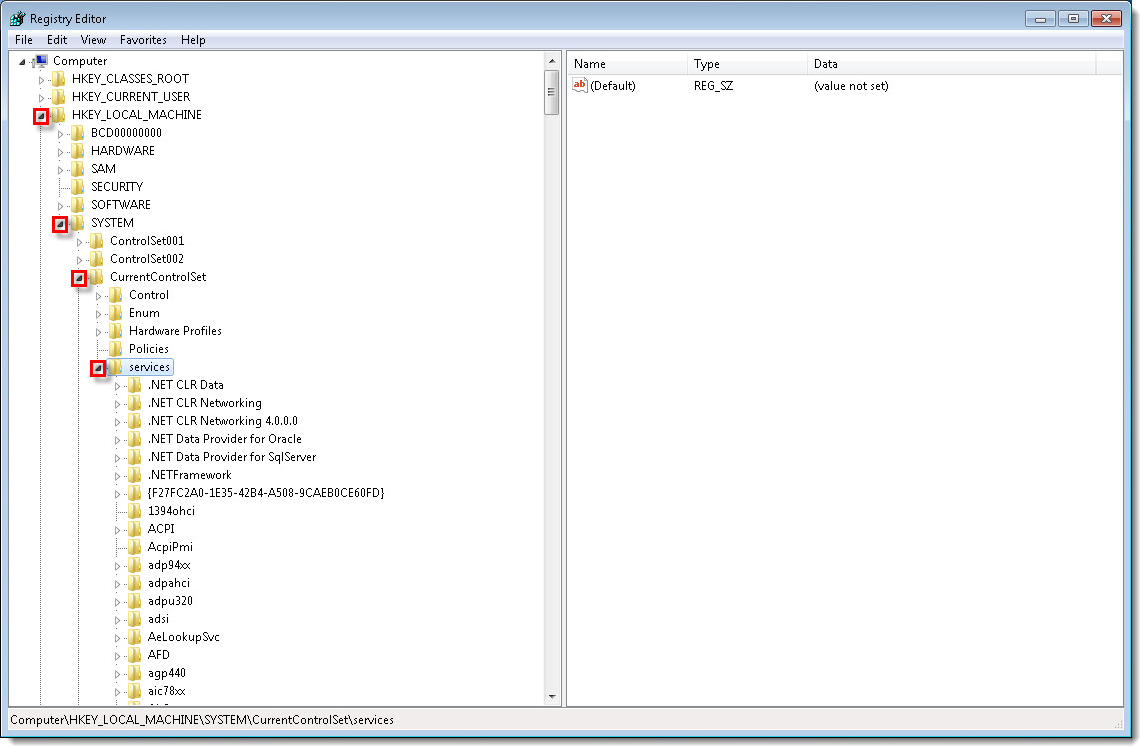The width and height of the screenshot is (1141, 747).
Task: Click the AFD key folder icon
Action: (x=134, y=654)
